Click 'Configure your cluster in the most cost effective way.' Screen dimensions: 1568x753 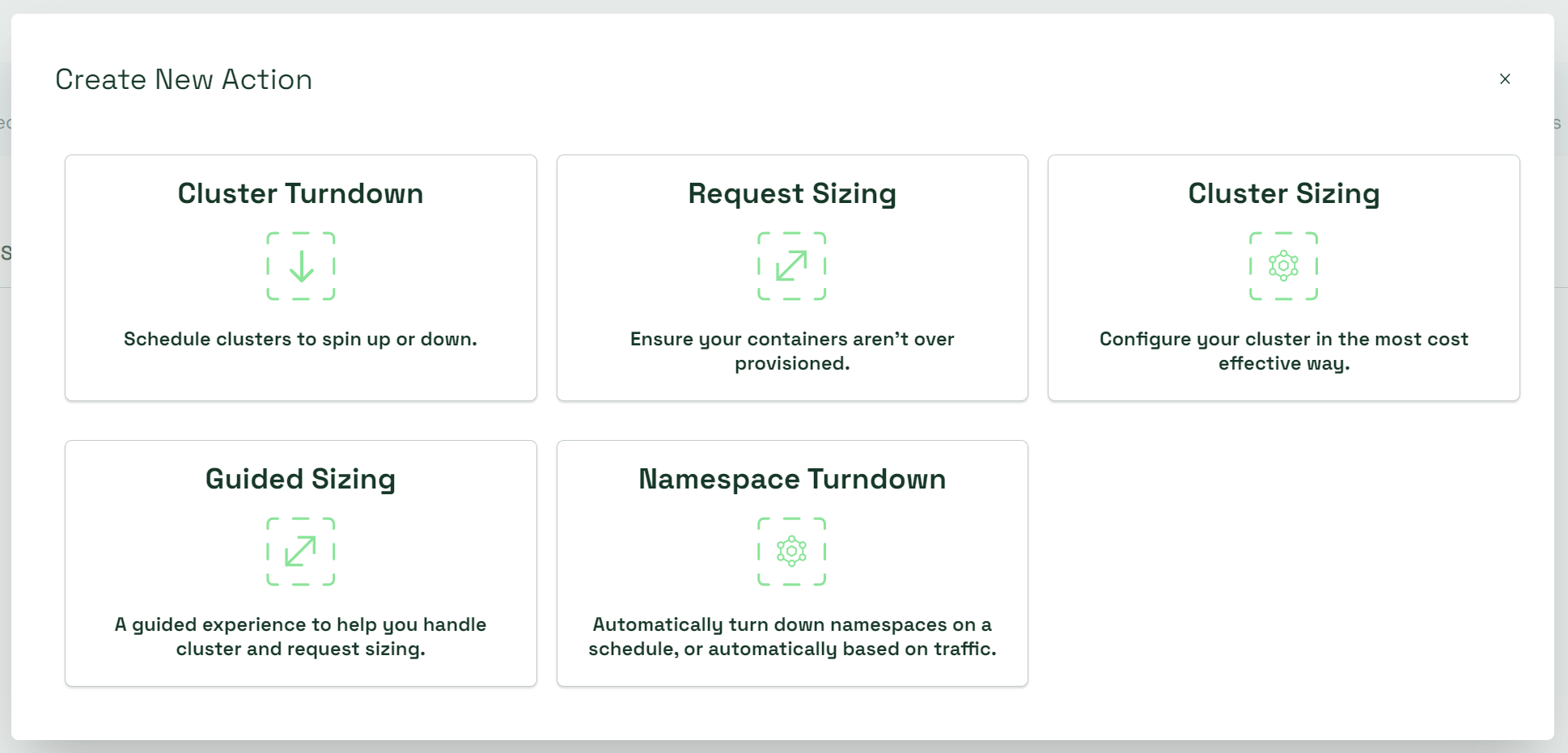point(1284,351)
